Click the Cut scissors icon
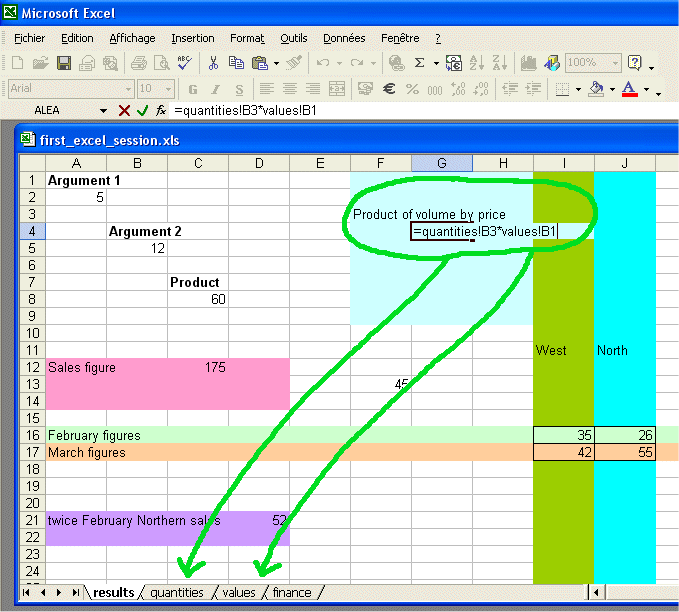The height and width of the screenshot is (612, 679). (x=213, y=63)
